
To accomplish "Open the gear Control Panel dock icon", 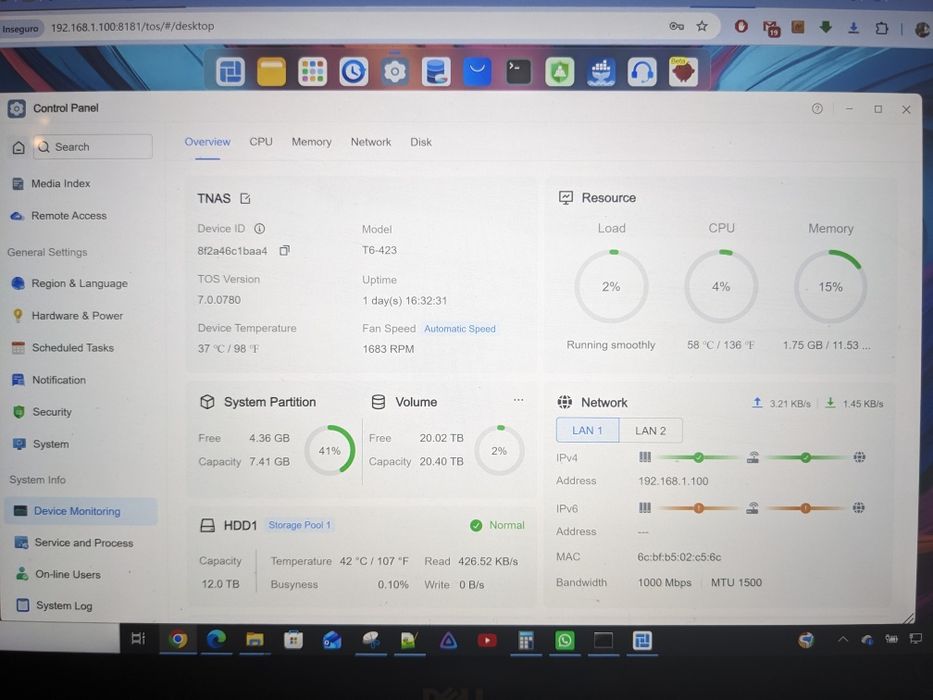I will click(395, 72).
